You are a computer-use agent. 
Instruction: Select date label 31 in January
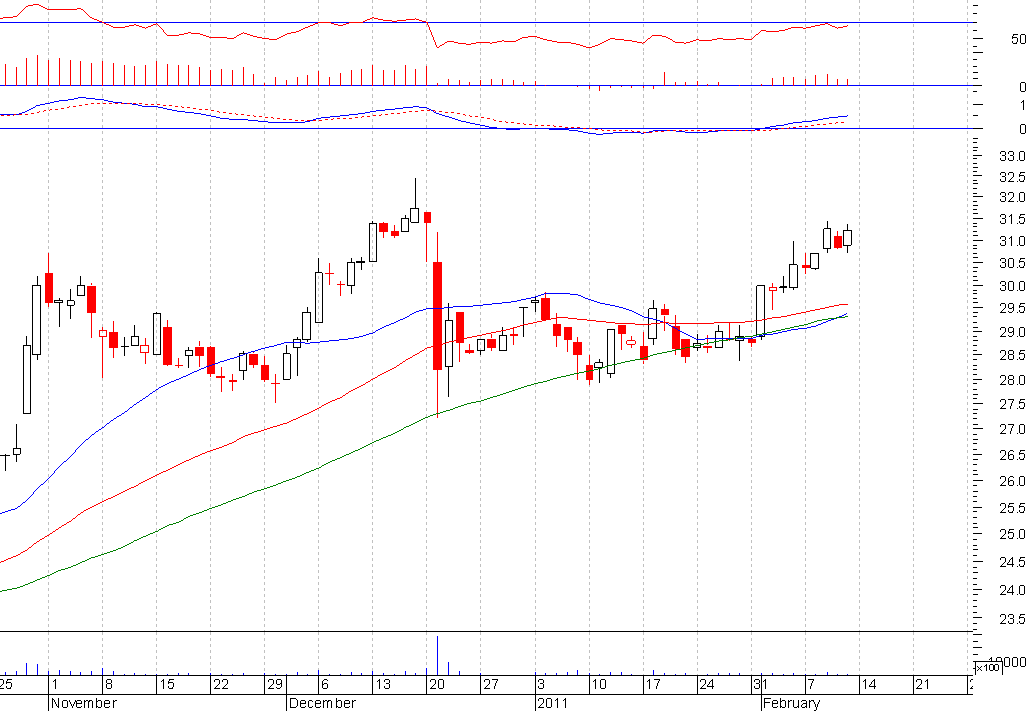pyautogui.click(x=760, y=684)
